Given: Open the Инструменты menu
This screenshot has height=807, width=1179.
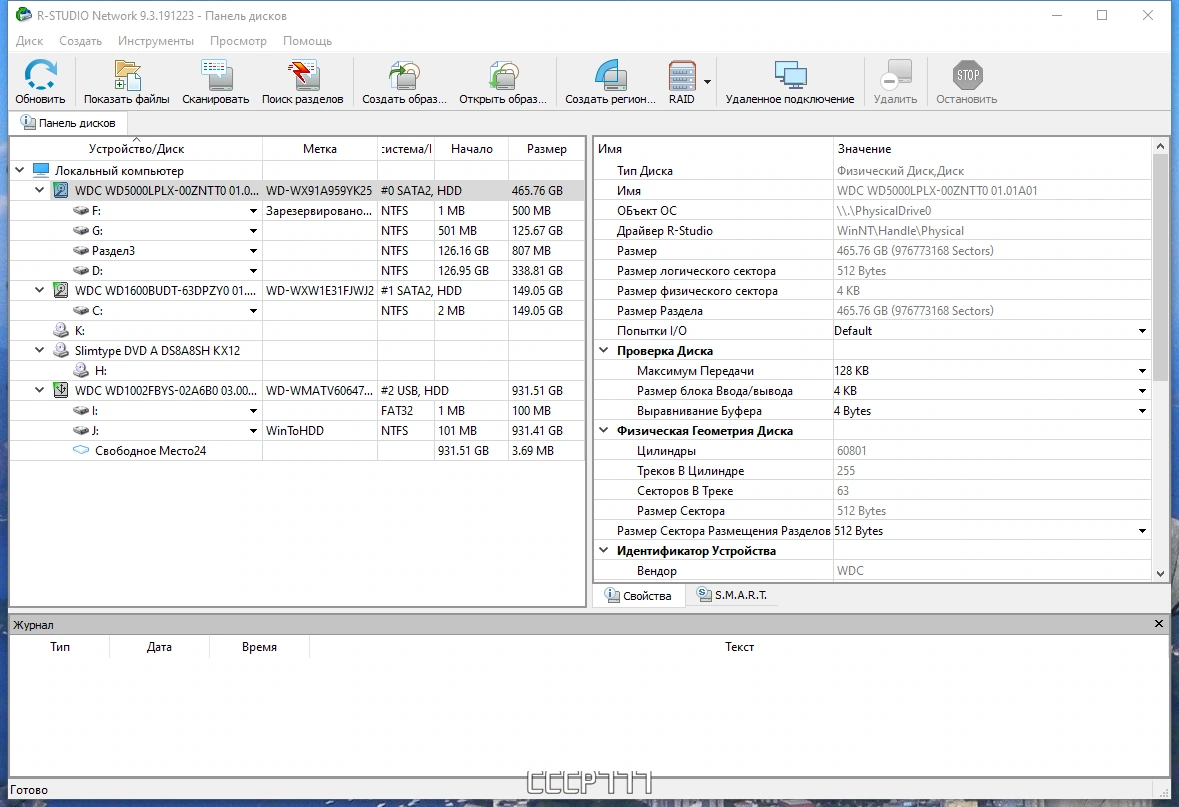Looking at the screenshot, I should click(x=156, y=41).
